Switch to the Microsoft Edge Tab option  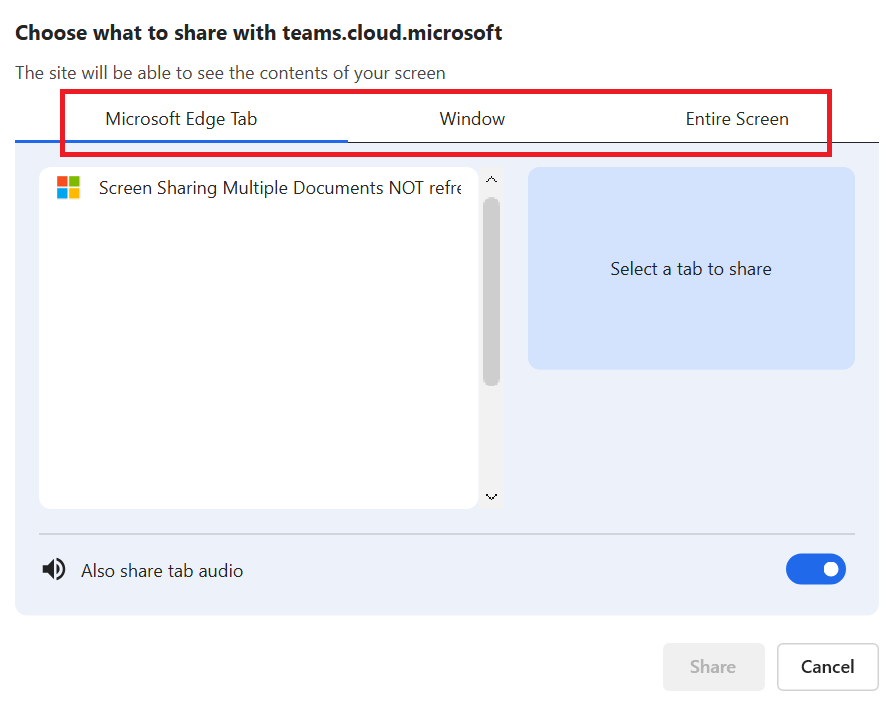point(181,119)
